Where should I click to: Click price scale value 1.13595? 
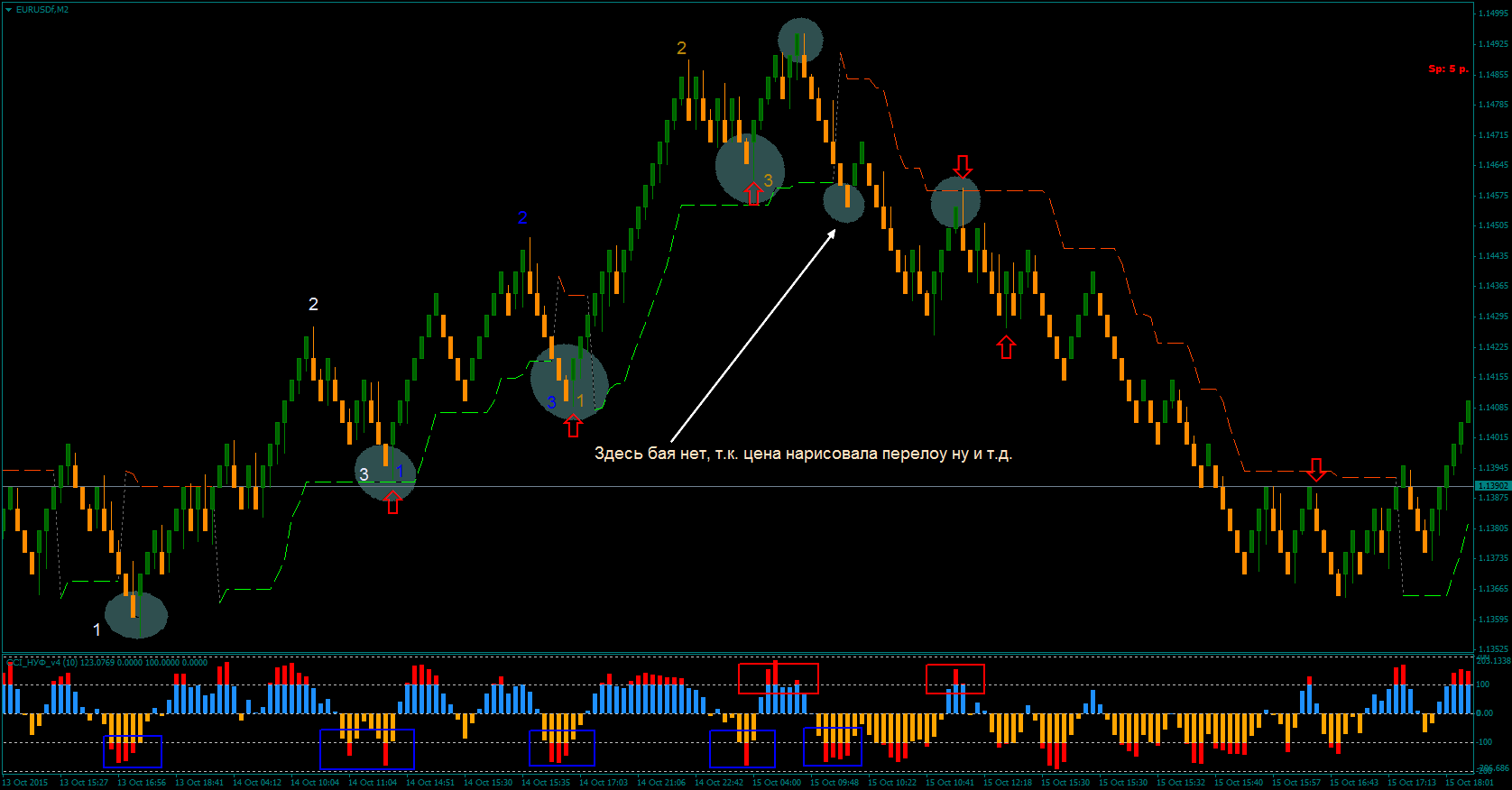(1493, 620)
